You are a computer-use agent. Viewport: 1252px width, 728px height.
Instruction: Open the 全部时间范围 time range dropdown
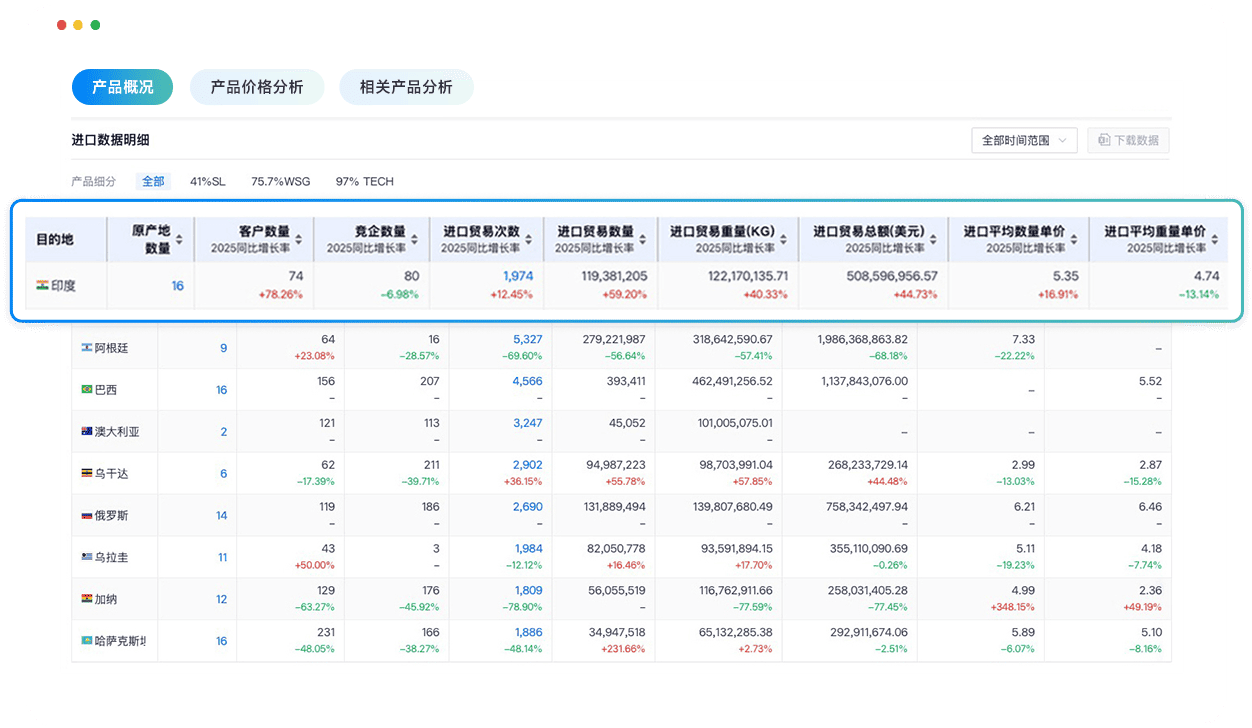coord(1026,140)
